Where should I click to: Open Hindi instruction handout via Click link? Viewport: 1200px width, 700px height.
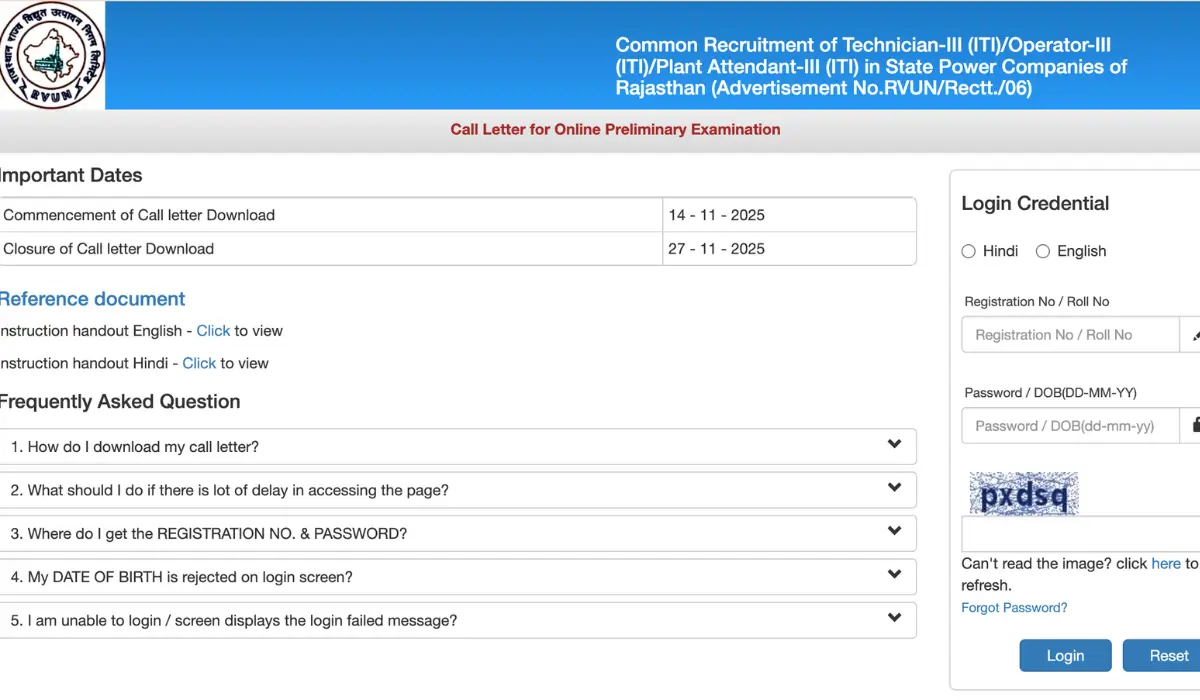(199, 363)
